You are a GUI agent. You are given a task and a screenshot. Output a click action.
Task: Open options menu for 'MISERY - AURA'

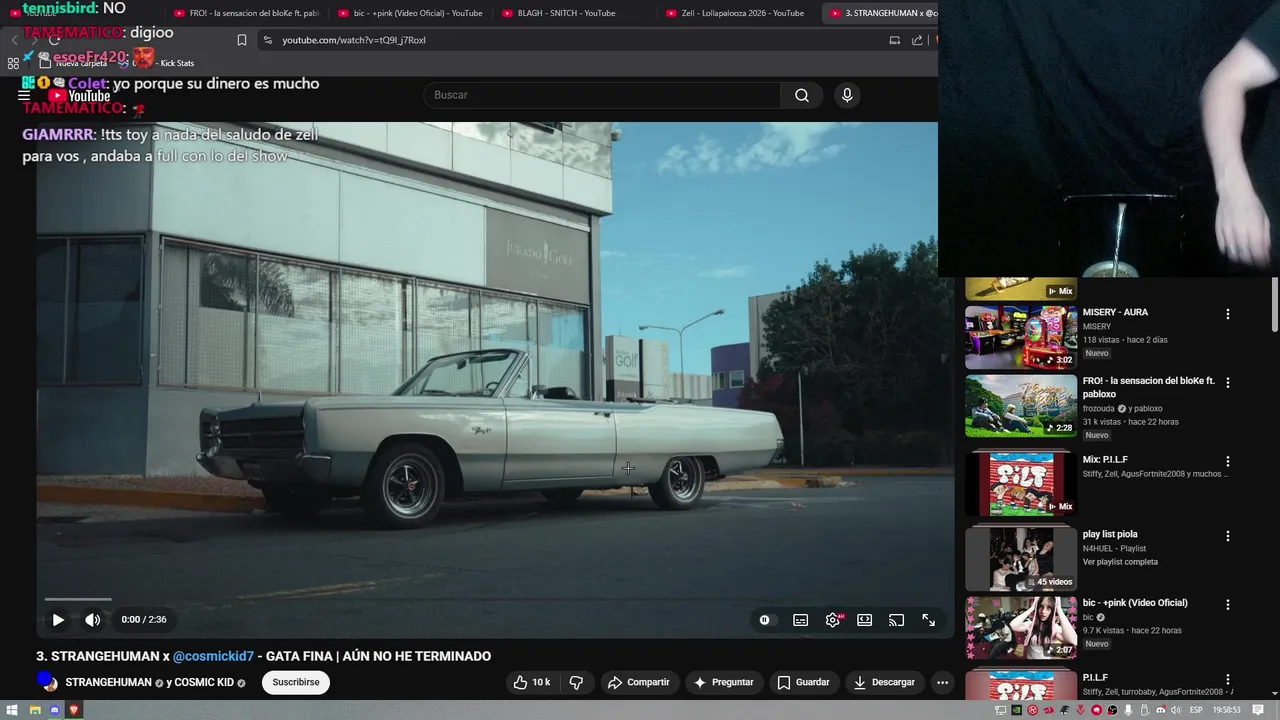coord(1227,314)
